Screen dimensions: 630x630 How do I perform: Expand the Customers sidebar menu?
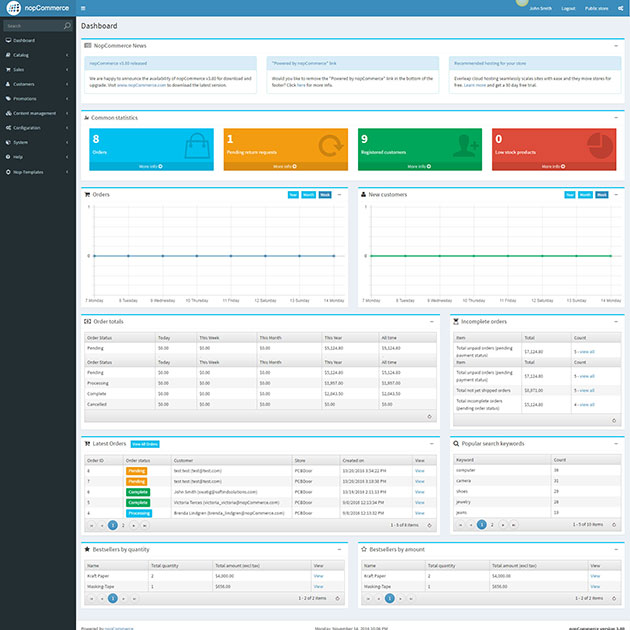(x=38, y=84)
